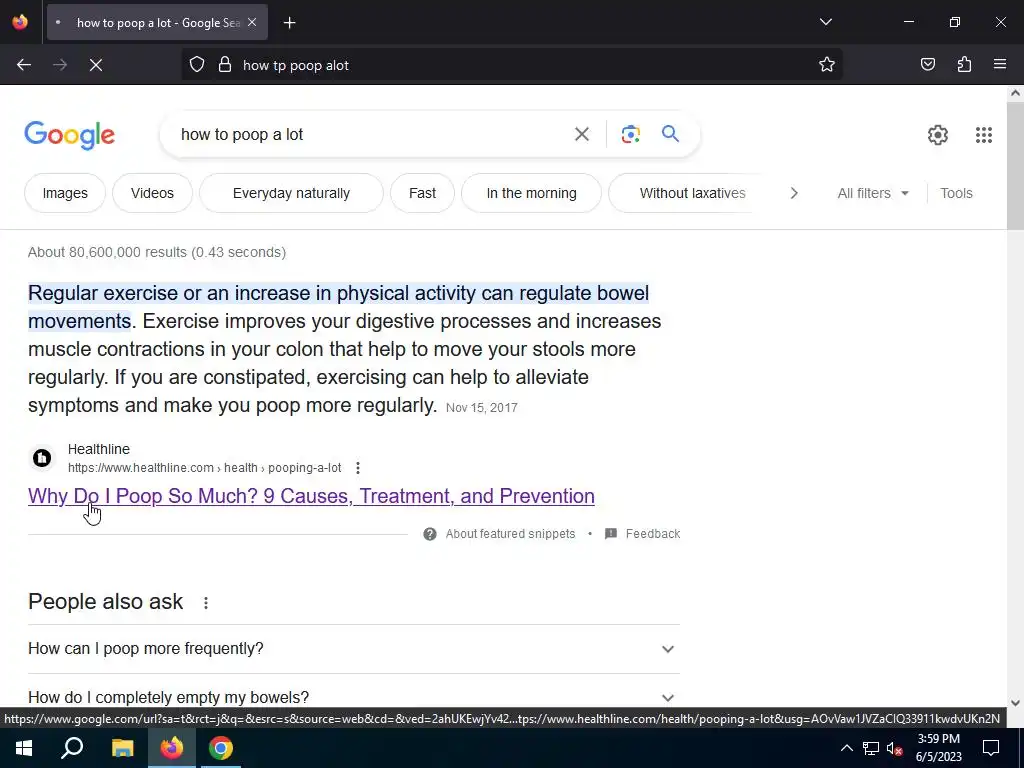The image size is (1024, 768).
Task: Stop page loading with the X button
Action: click(96, 65)
